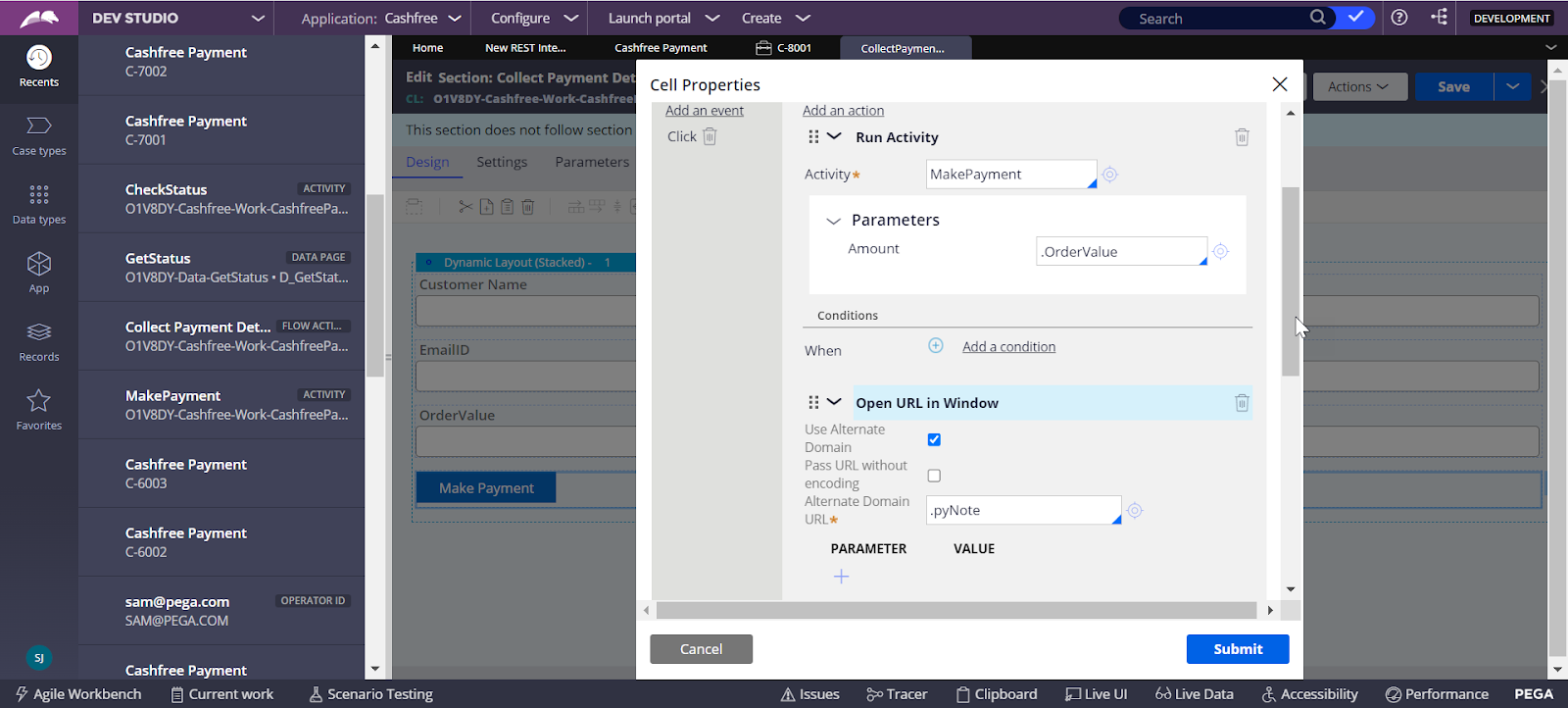Add a parameter row with the plus icon
The height and width of the screenshot is (708, 1568).
coord(841,577)
